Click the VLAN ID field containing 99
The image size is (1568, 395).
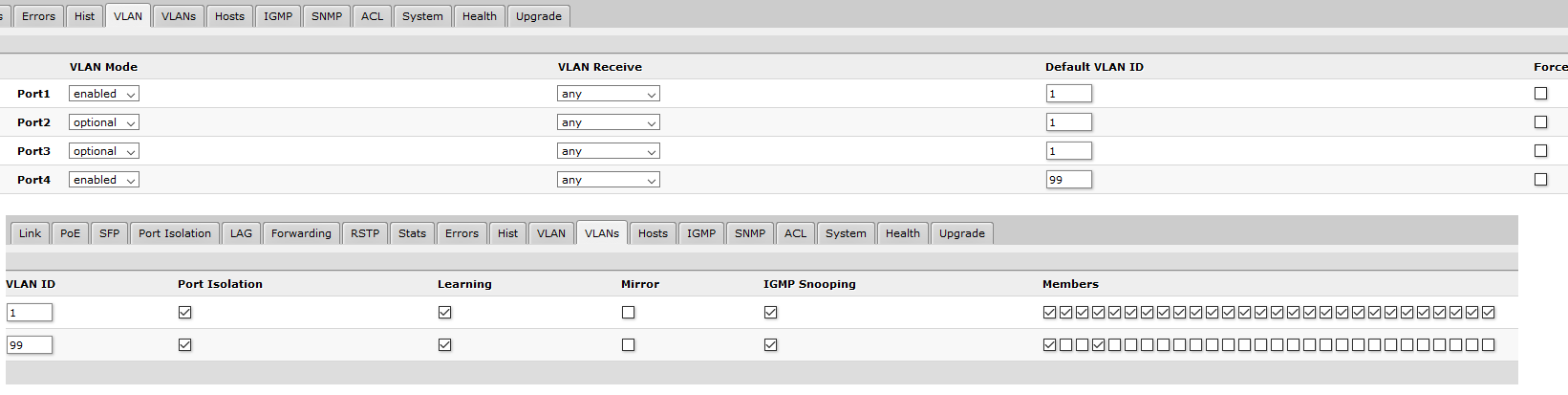pyautogui.click(x=30, y=345)
